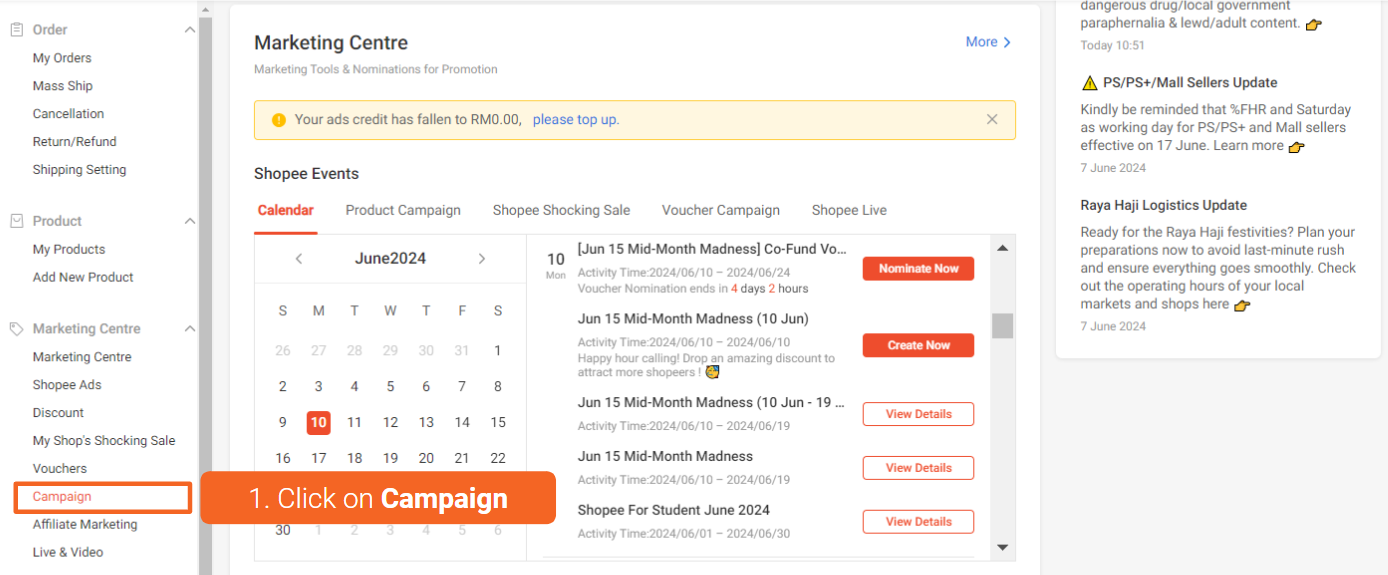Open Discount in sidebar
This screenshot has width=1388, height=575.
tap(58, 413)
